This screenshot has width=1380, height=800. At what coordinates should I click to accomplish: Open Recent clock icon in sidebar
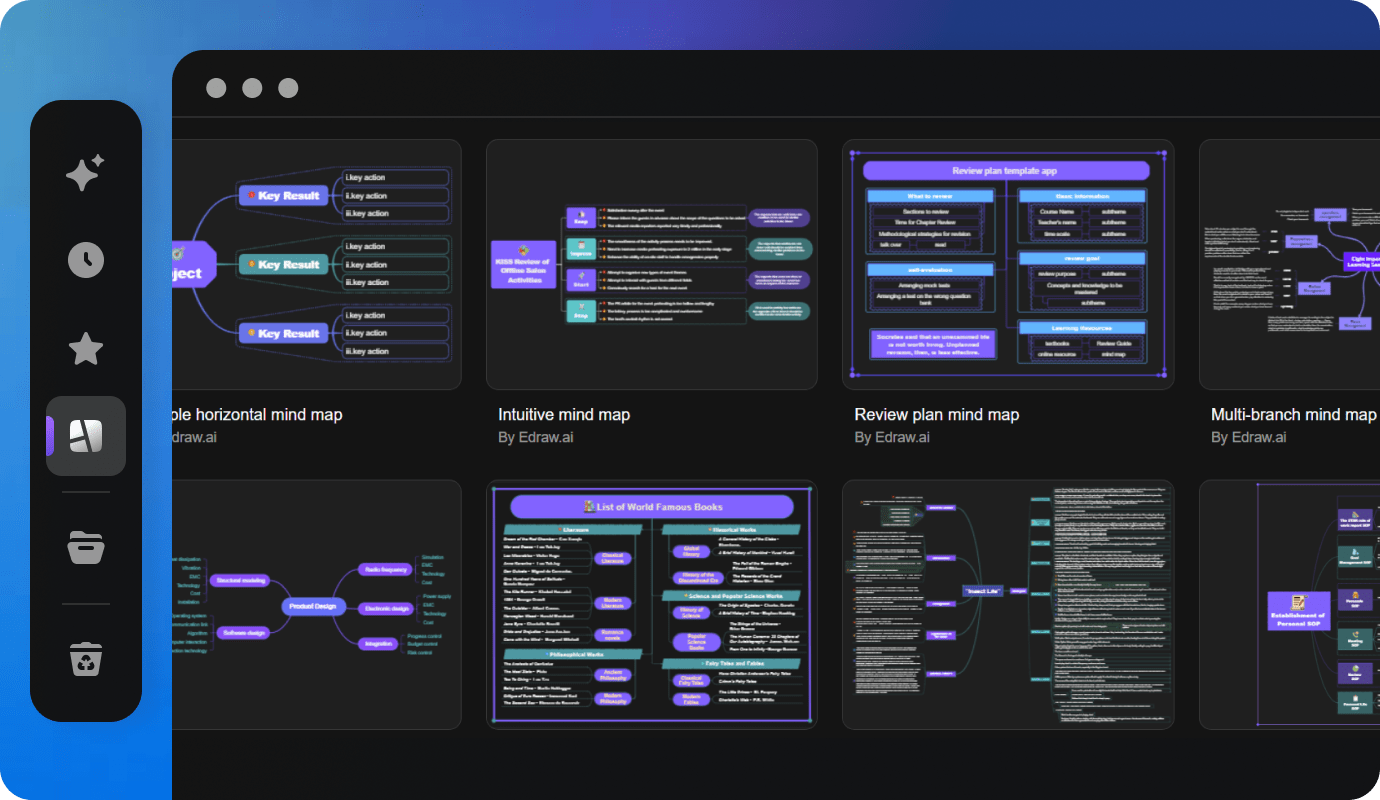[x=86, y=260]
